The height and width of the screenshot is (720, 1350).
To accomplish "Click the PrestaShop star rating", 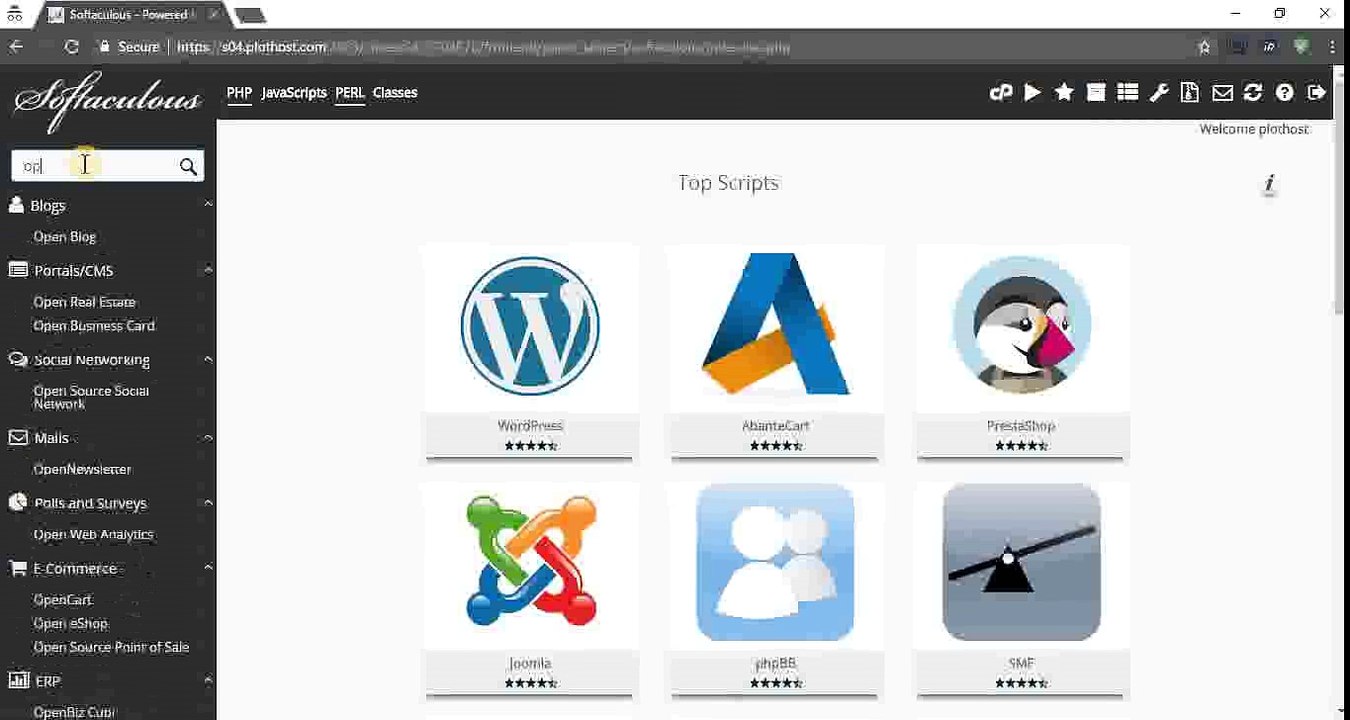I will pos(1021,445).
